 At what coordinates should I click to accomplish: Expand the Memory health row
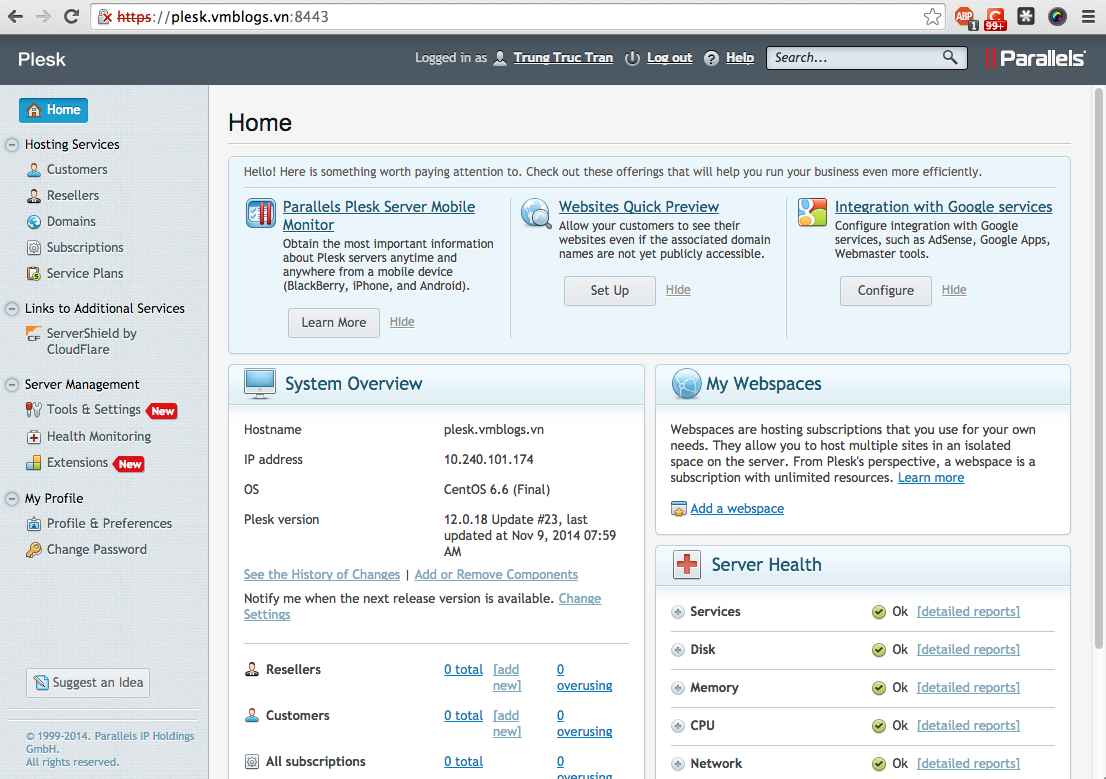(x=677, y=688)
